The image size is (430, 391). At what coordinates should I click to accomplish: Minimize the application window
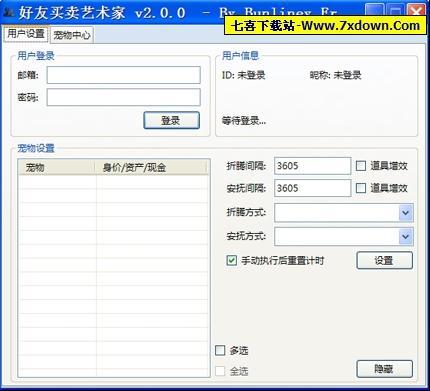point(374,11)
